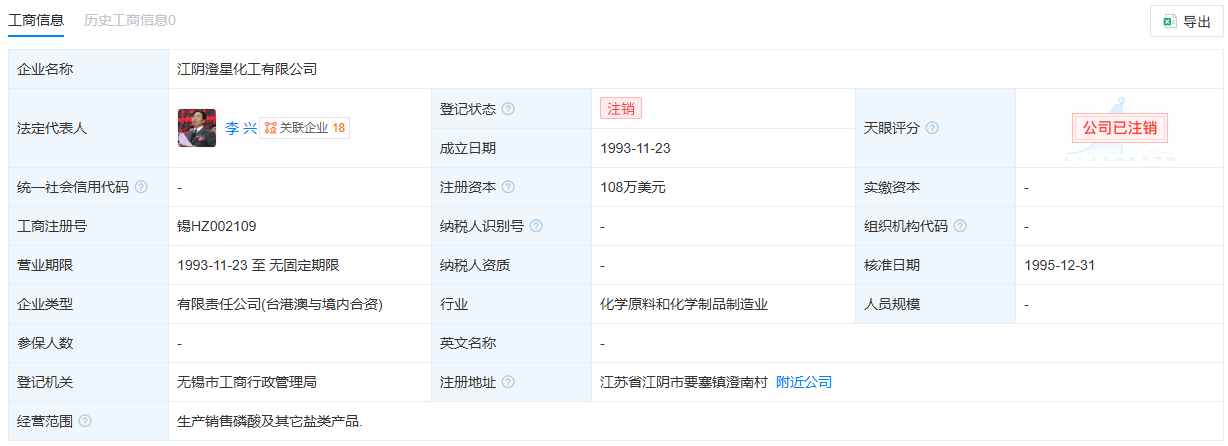
Task: Click the 化学原料和化学制品制造业 industry value
Action: tap(684, 304)
